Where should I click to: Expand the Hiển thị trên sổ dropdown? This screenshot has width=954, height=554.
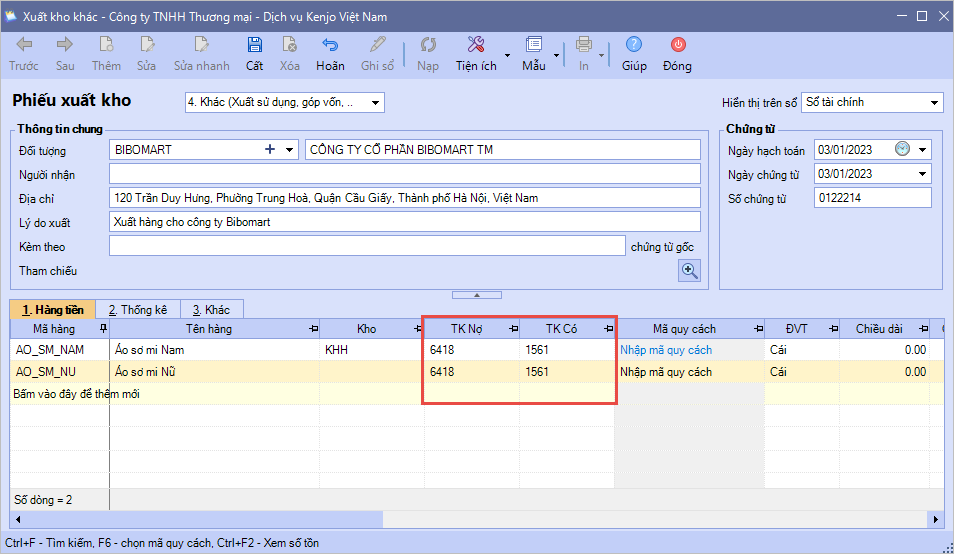click(934, 103)
